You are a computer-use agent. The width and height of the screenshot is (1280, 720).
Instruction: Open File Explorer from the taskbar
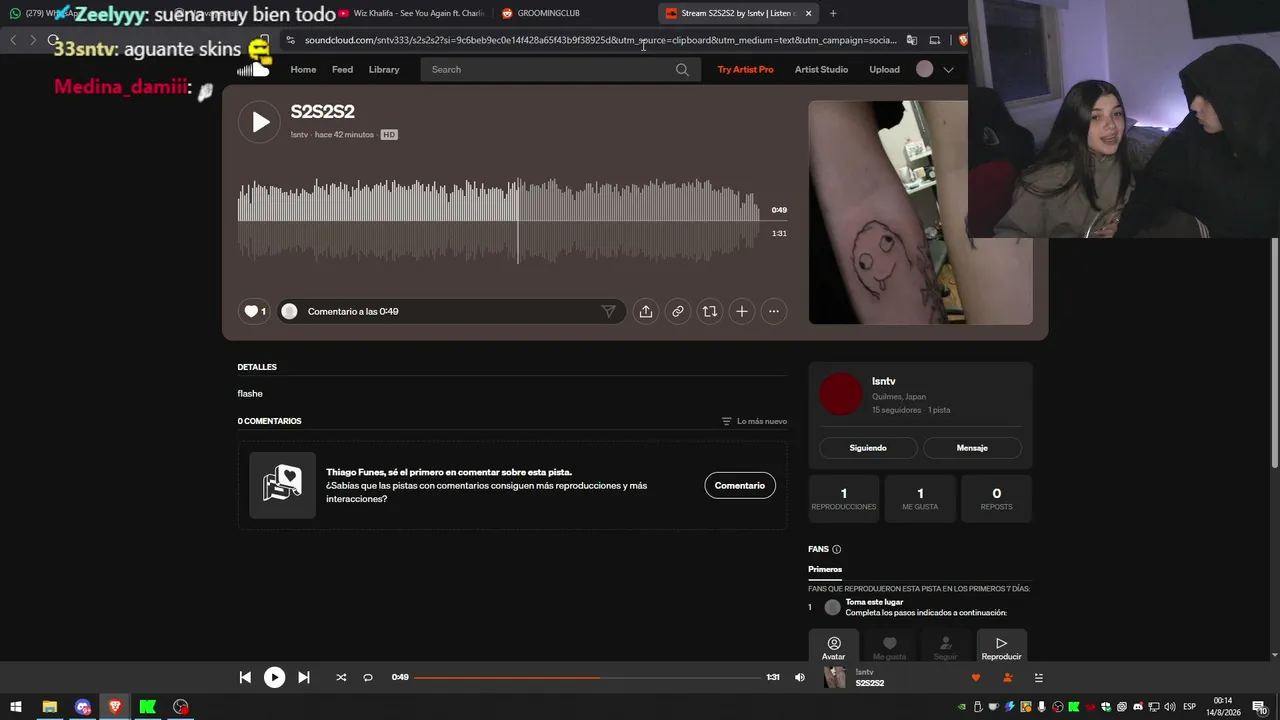[49, 707]
